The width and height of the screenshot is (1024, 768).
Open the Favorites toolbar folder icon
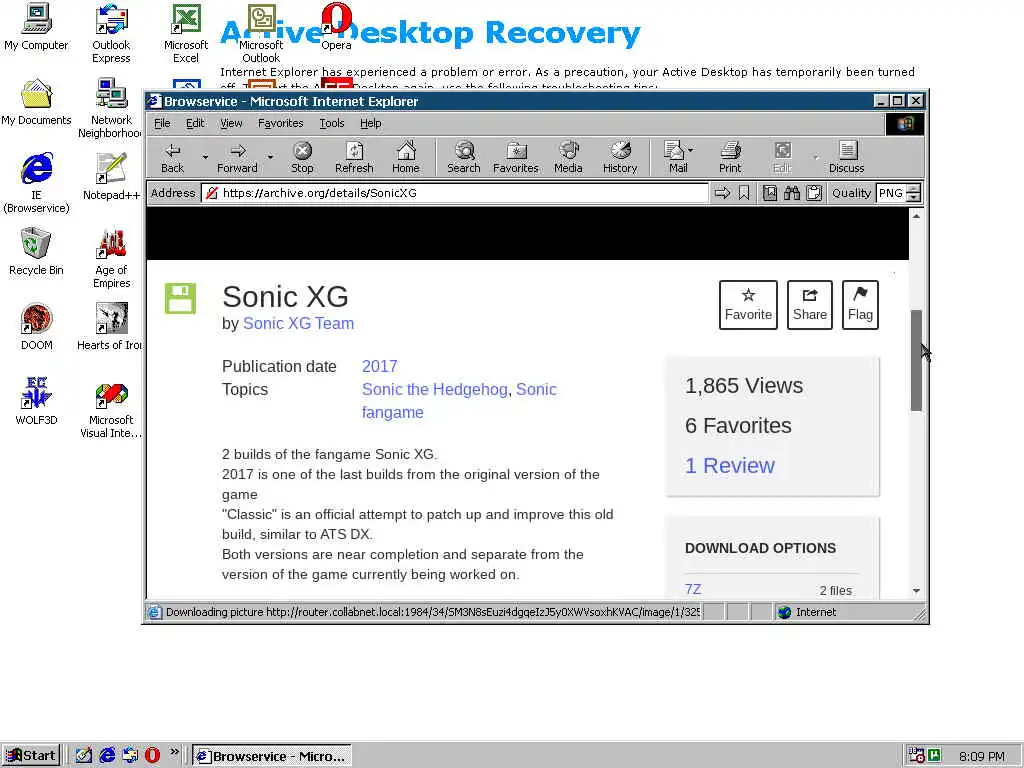(x=516, y=157)
